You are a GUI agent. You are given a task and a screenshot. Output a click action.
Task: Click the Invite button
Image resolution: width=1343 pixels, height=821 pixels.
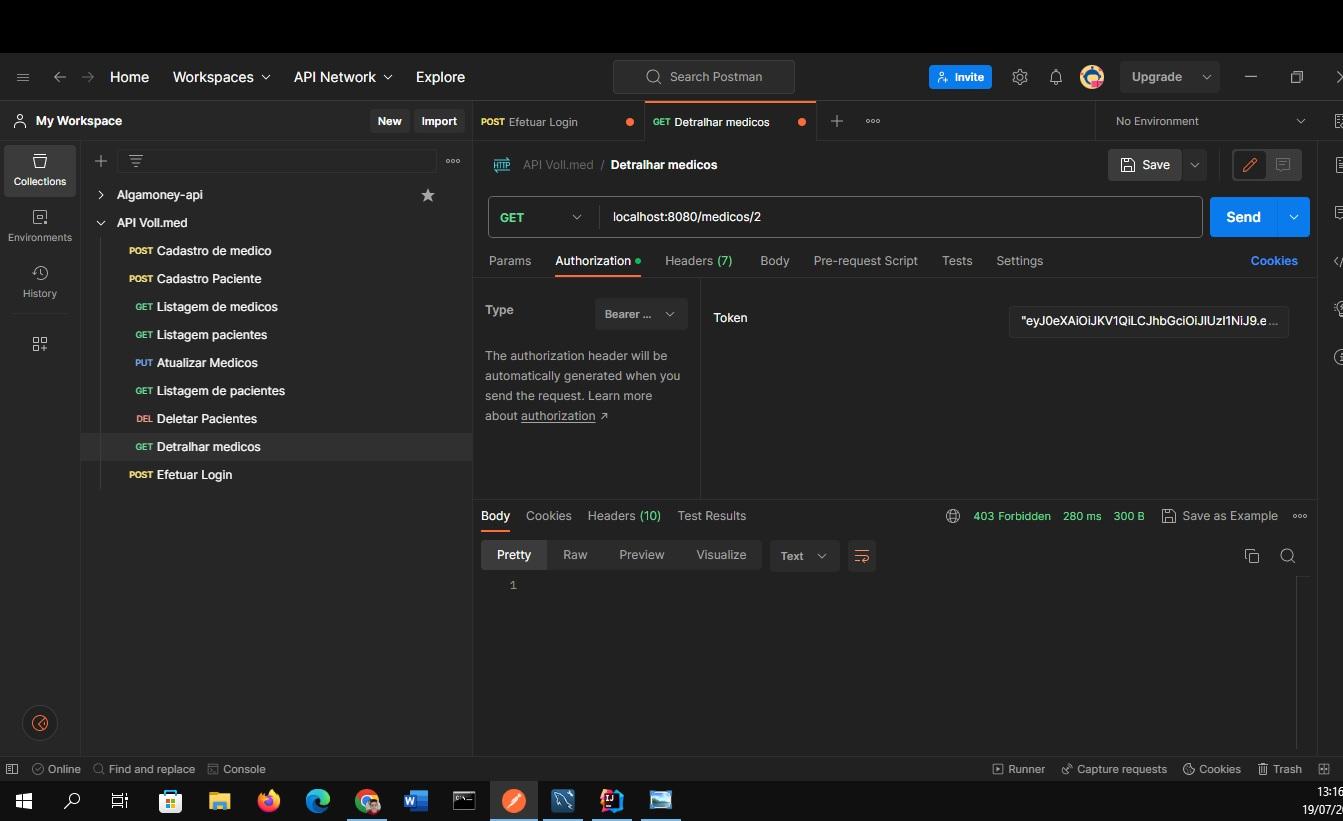[960, 77]
